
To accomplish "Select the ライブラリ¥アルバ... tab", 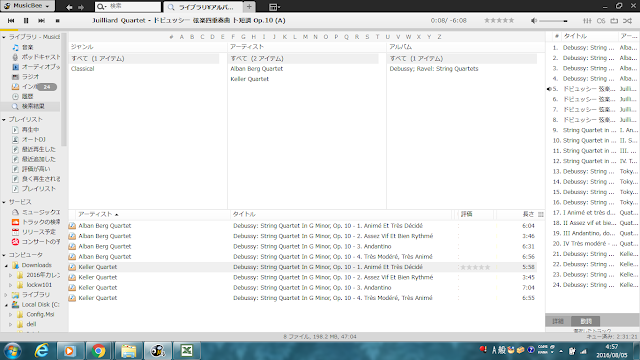I will coord(203,7).
